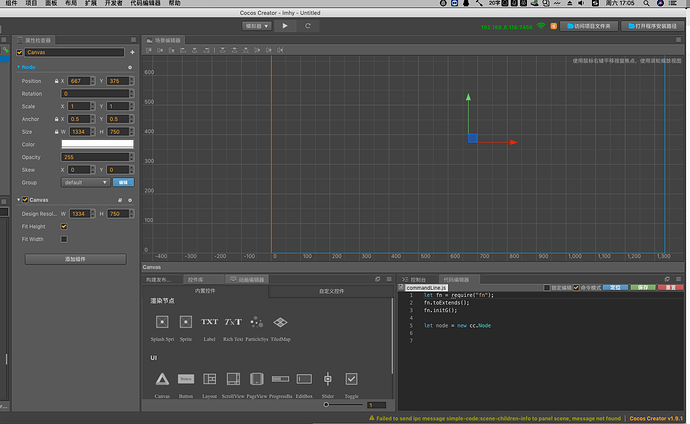Screen dimensions: 690x424
Task: Select the Label TXT node icon
Action: point(209,322)
